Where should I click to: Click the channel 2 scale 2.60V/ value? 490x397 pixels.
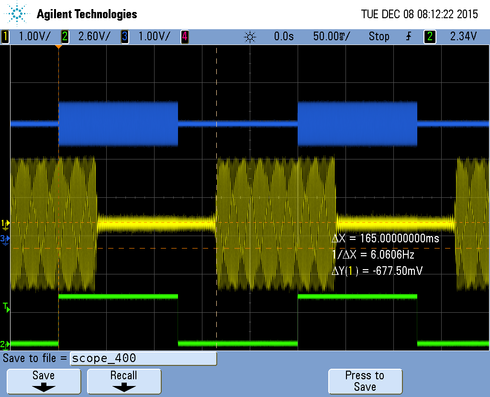tap(94, 36)
